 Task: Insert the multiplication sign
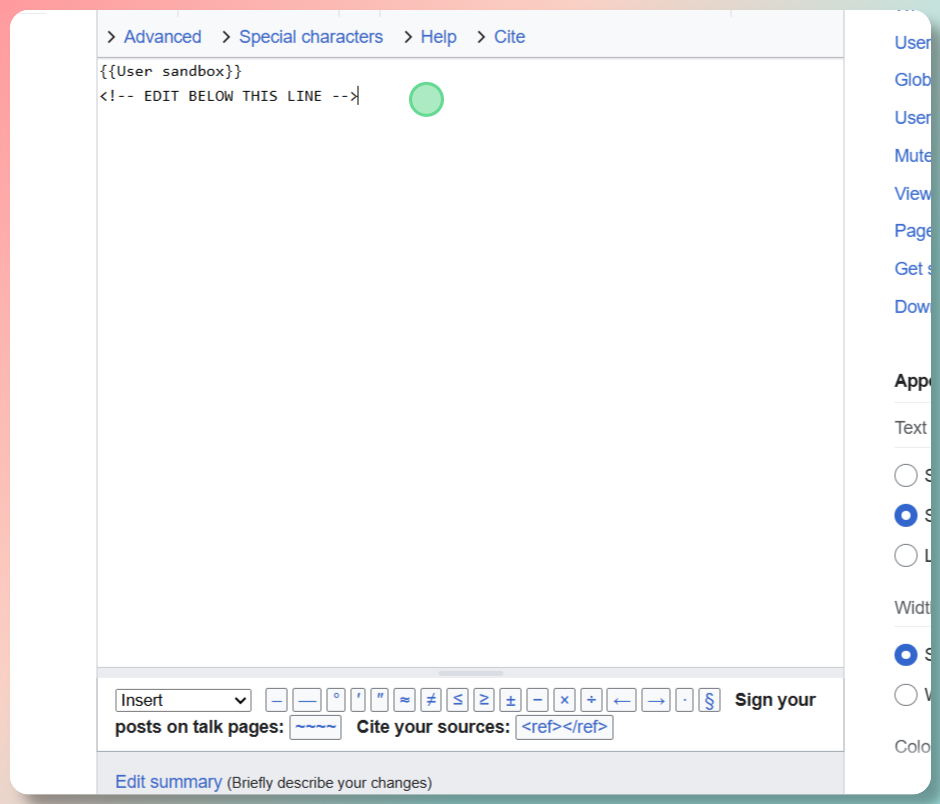(x=563, y=700)
